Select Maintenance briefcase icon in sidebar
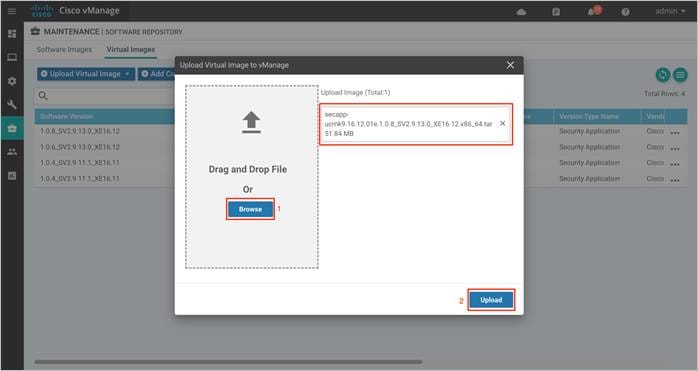698x371 pixels. (12, 128)
